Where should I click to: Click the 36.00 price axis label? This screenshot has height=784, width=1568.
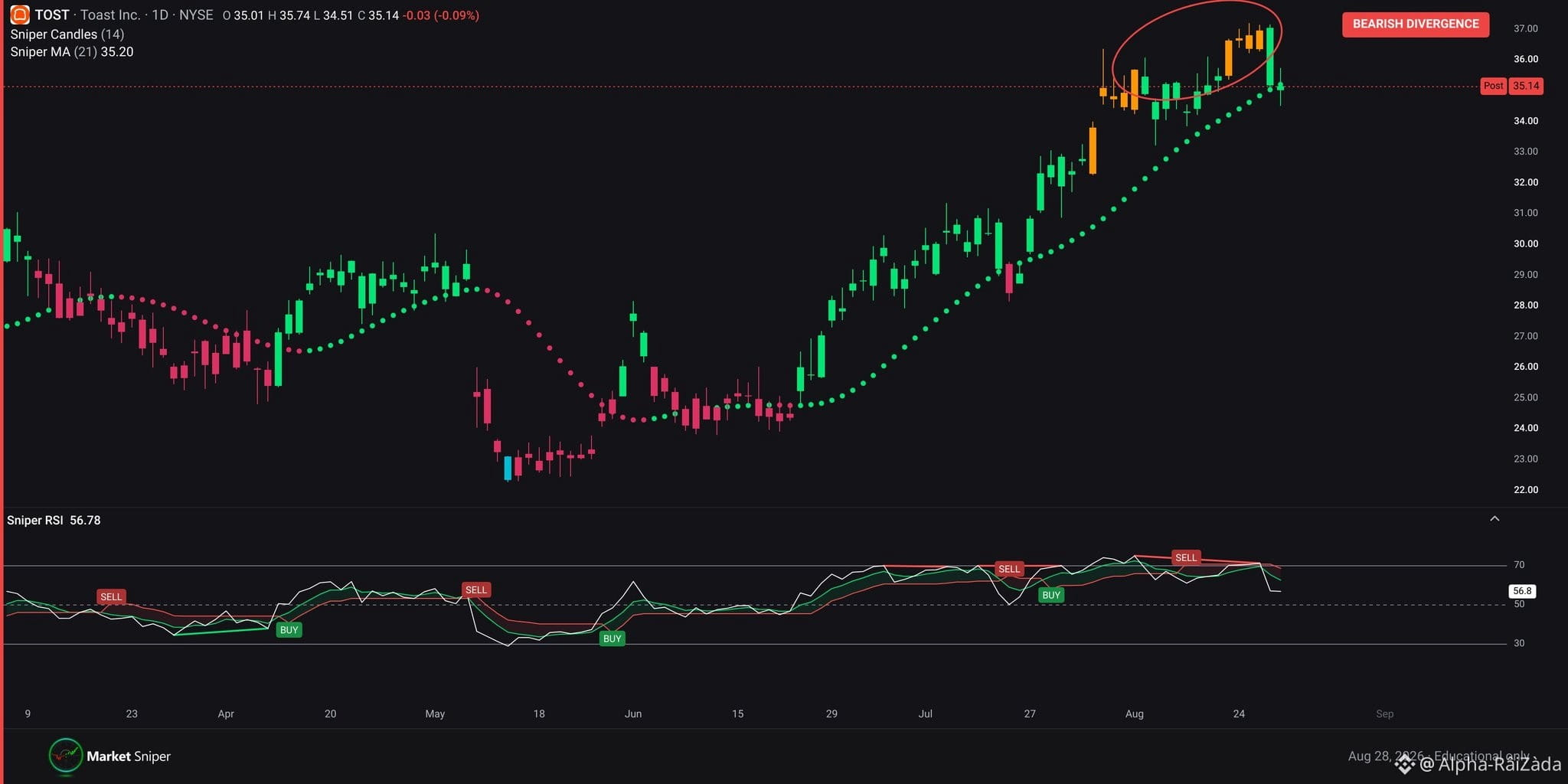(x=1525, y=59)
